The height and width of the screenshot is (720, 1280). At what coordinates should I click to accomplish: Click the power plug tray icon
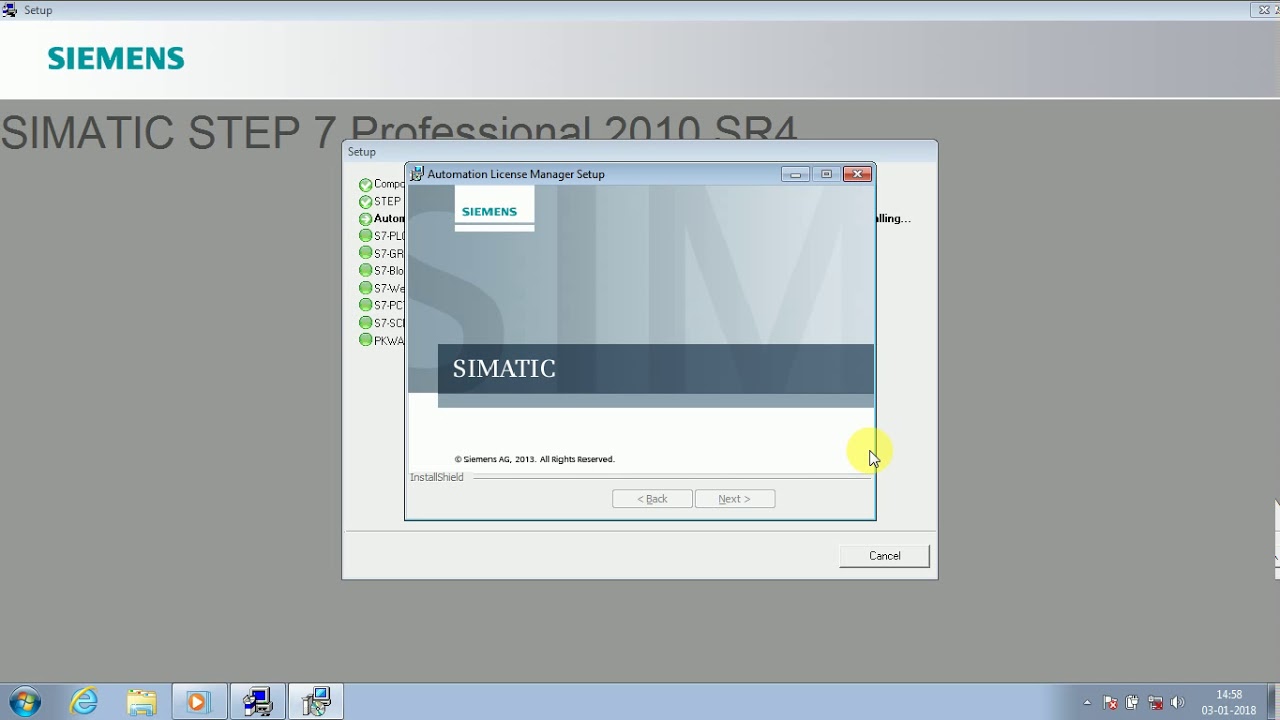(x=1132, y=703)
